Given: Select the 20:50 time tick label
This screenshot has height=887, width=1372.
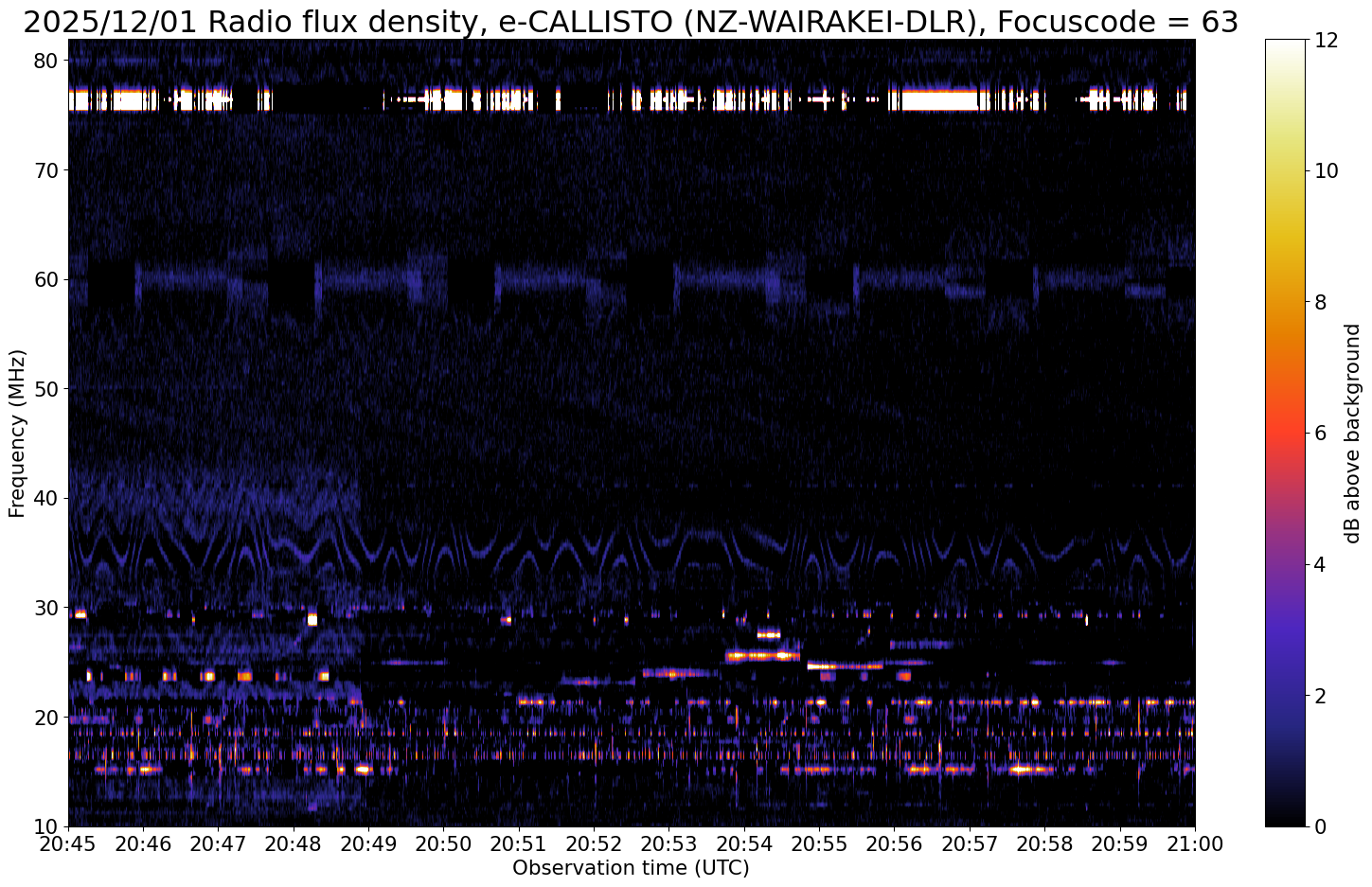Looking at the screenshot, I should (443, 843).
